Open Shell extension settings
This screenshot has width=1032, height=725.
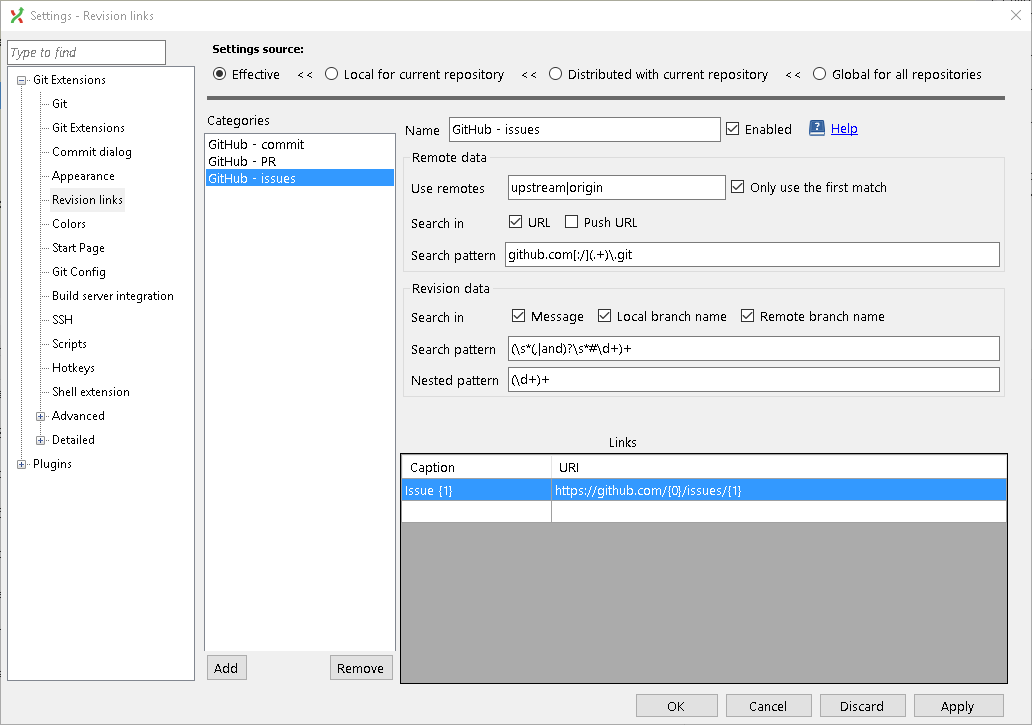[91, 392]
